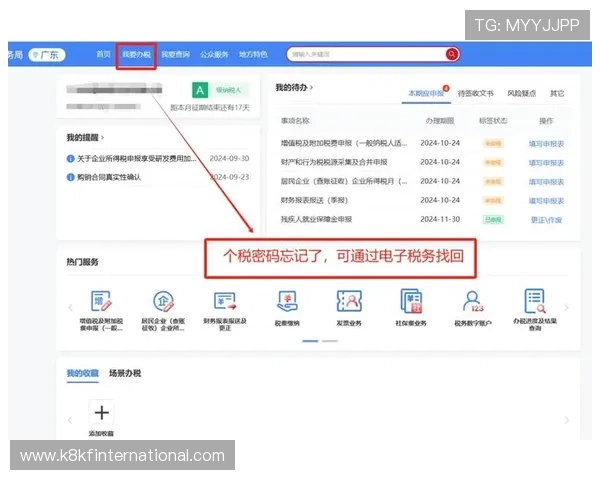The image size is (600, 480).
Task: Open 税费缴纳 service icon
Action: click(x=287, y=302)
